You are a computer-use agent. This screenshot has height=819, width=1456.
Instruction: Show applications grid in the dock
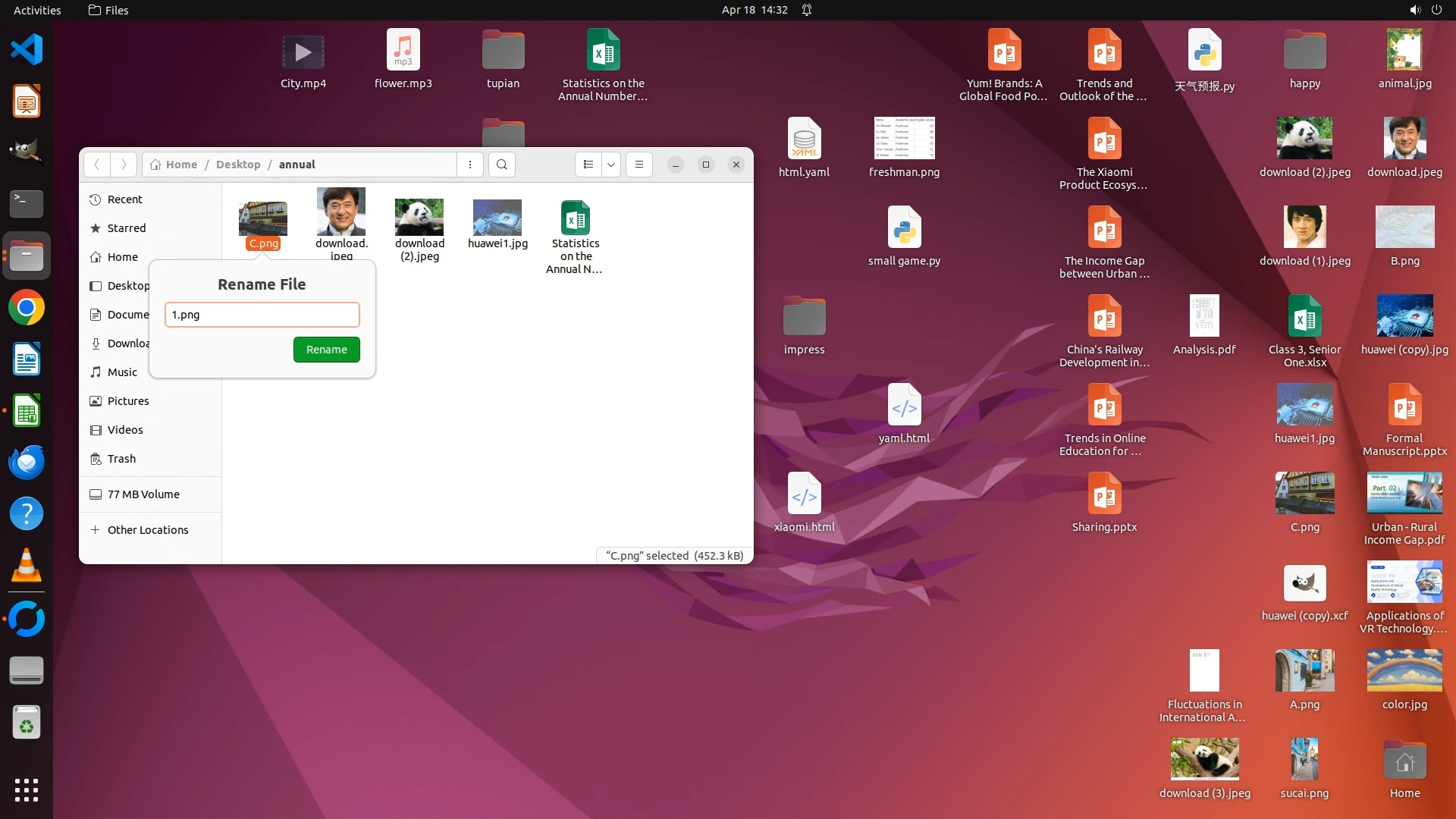point(27,790)
